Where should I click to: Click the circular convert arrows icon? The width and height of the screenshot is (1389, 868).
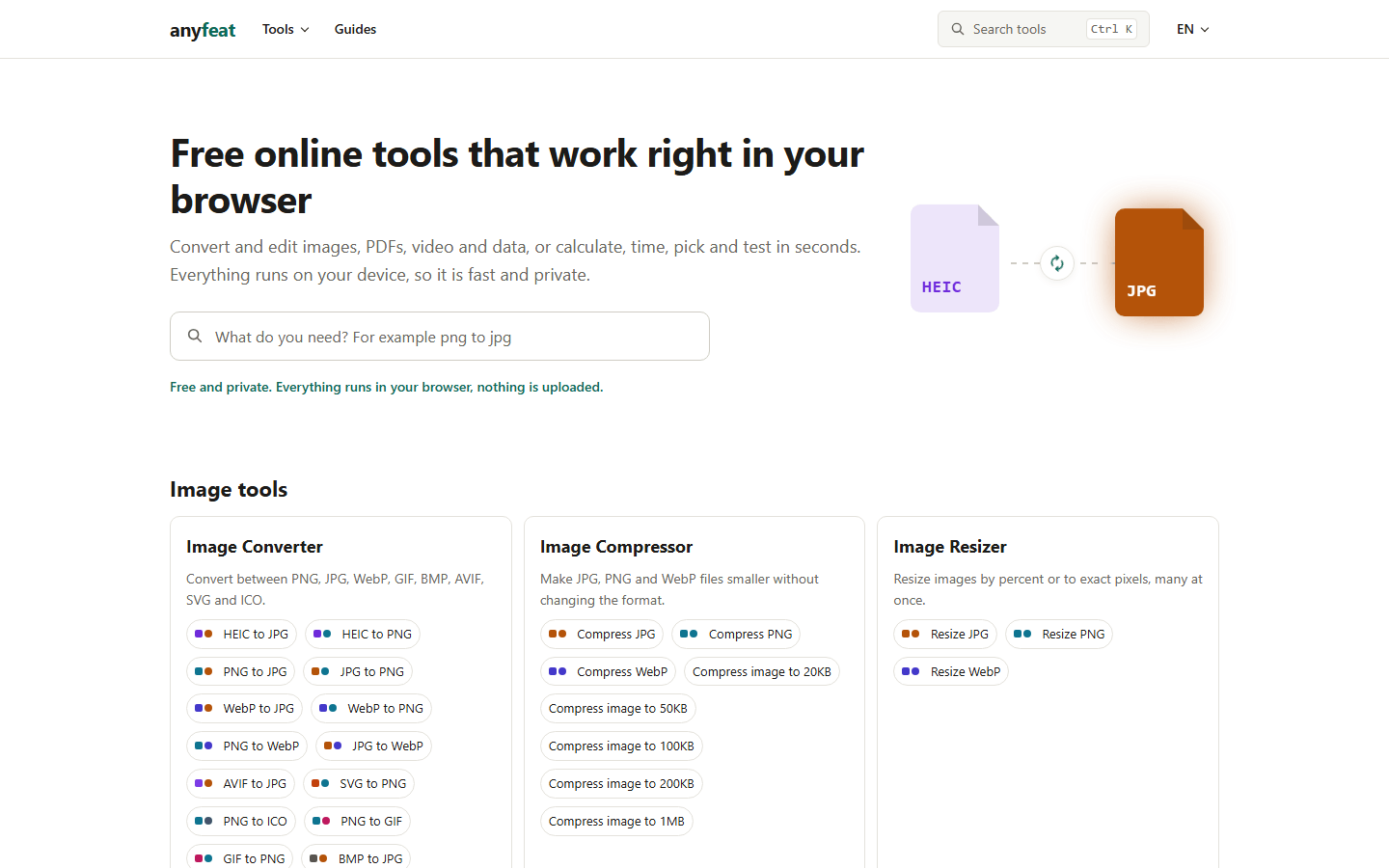(x=1057, y=263)
